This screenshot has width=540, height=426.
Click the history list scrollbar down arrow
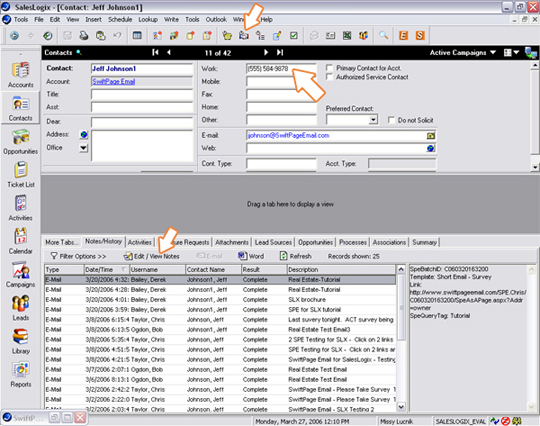point(401,407)
